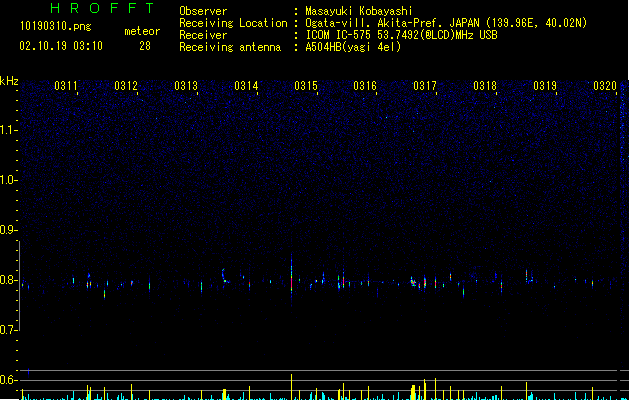
Task: Click the 0311 time marker
Action: [66, 86]
